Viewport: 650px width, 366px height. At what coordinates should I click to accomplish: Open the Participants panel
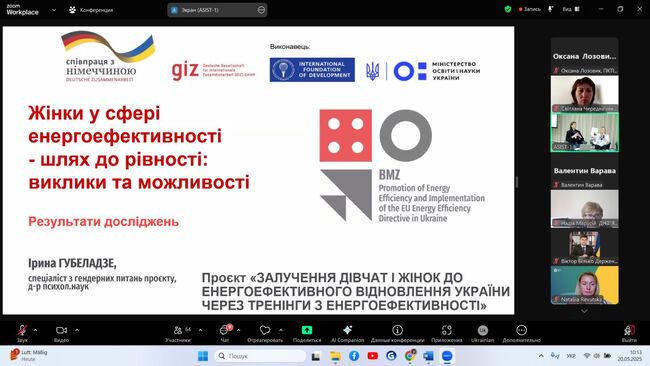point(178,330)
